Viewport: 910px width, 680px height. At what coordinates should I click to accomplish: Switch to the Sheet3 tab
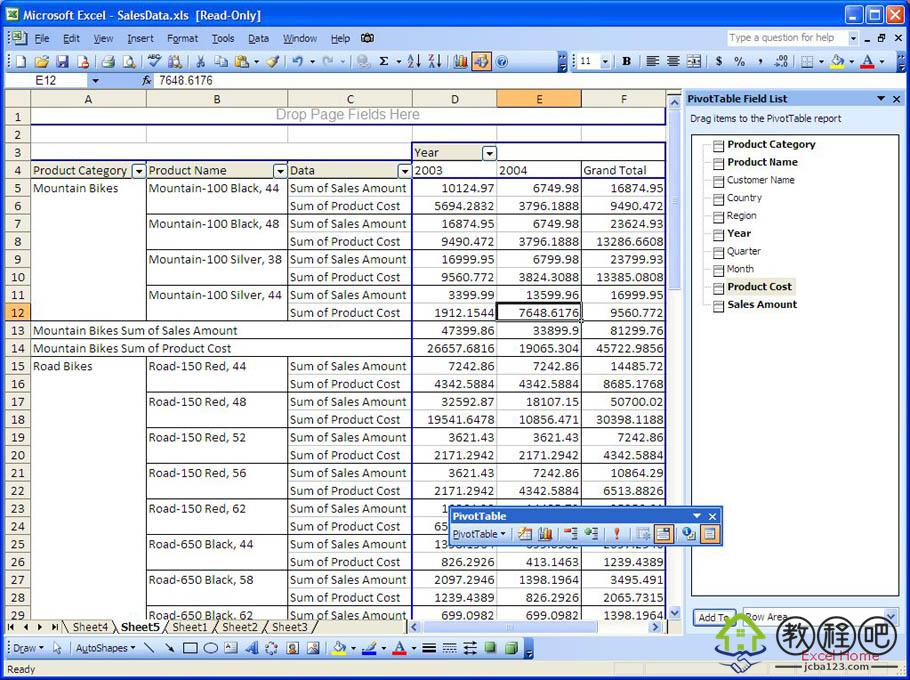[290, 627]
